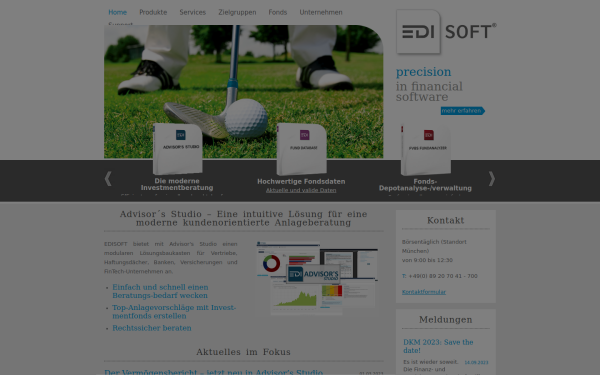
Task: Open the Home menu item
Action: tap(117, 12)
